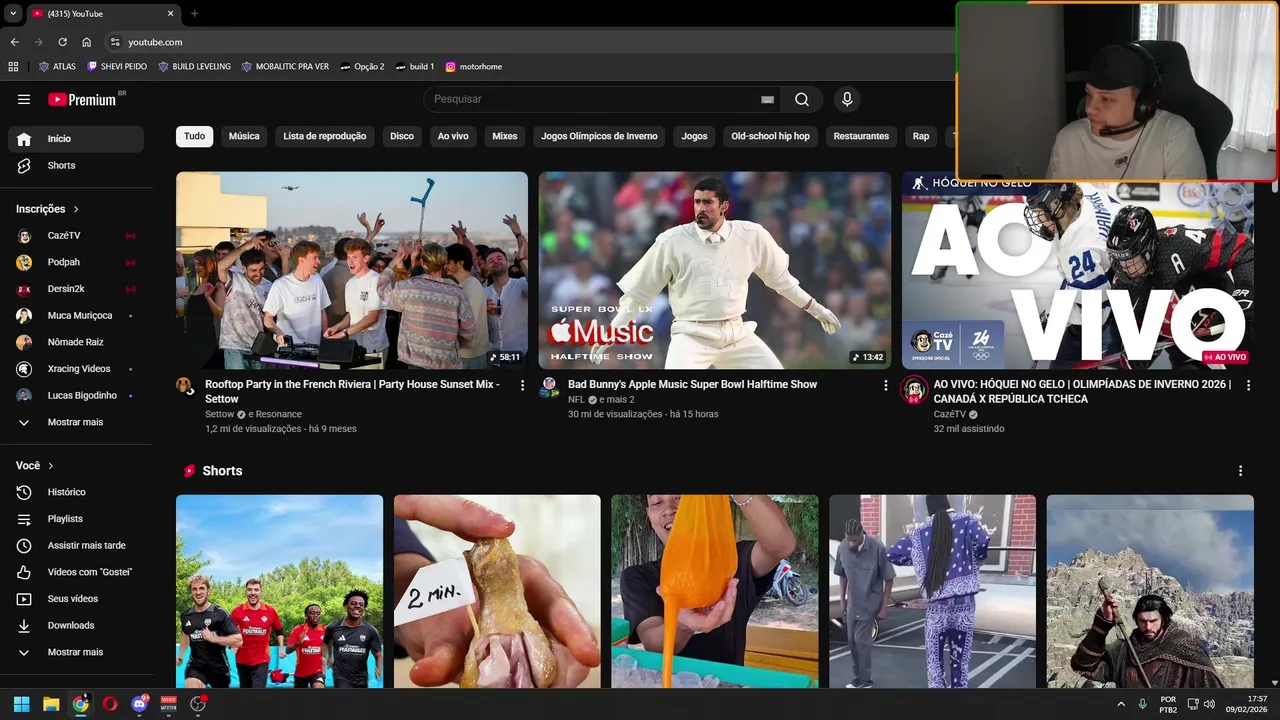Open Assistir mais tarde
Viewport: 1280px width, 720px height.
(x=76, y=545)
